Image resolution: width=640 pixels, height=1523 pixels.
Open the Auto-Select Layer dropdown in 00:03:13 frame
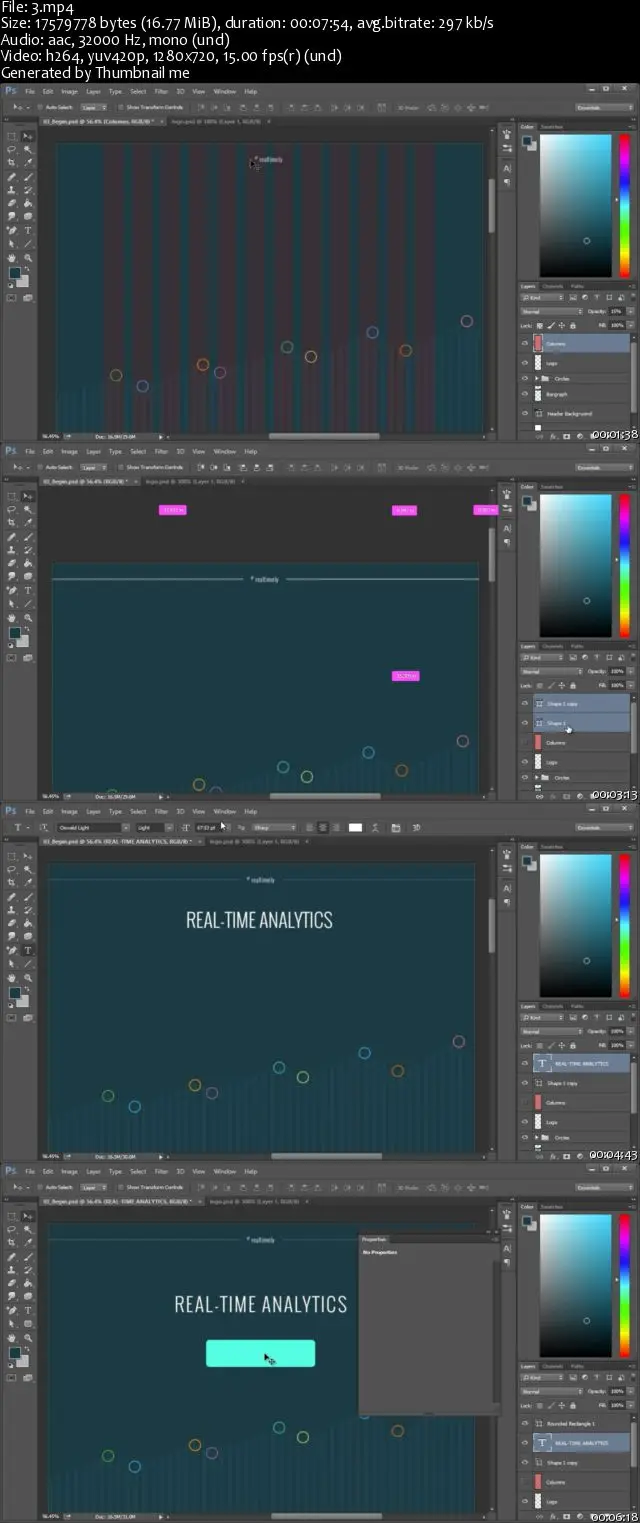click(x=95, y=467)
